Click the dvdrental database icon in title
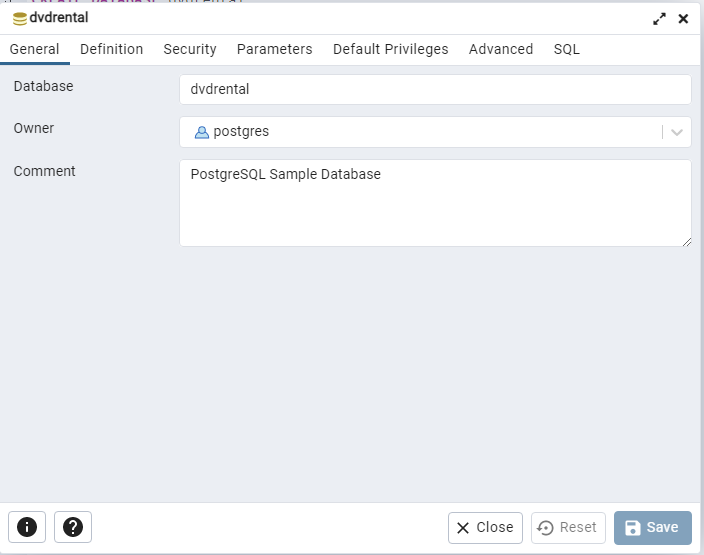The width and height of the screenshot is (704, 555). (x=19, y=18)
